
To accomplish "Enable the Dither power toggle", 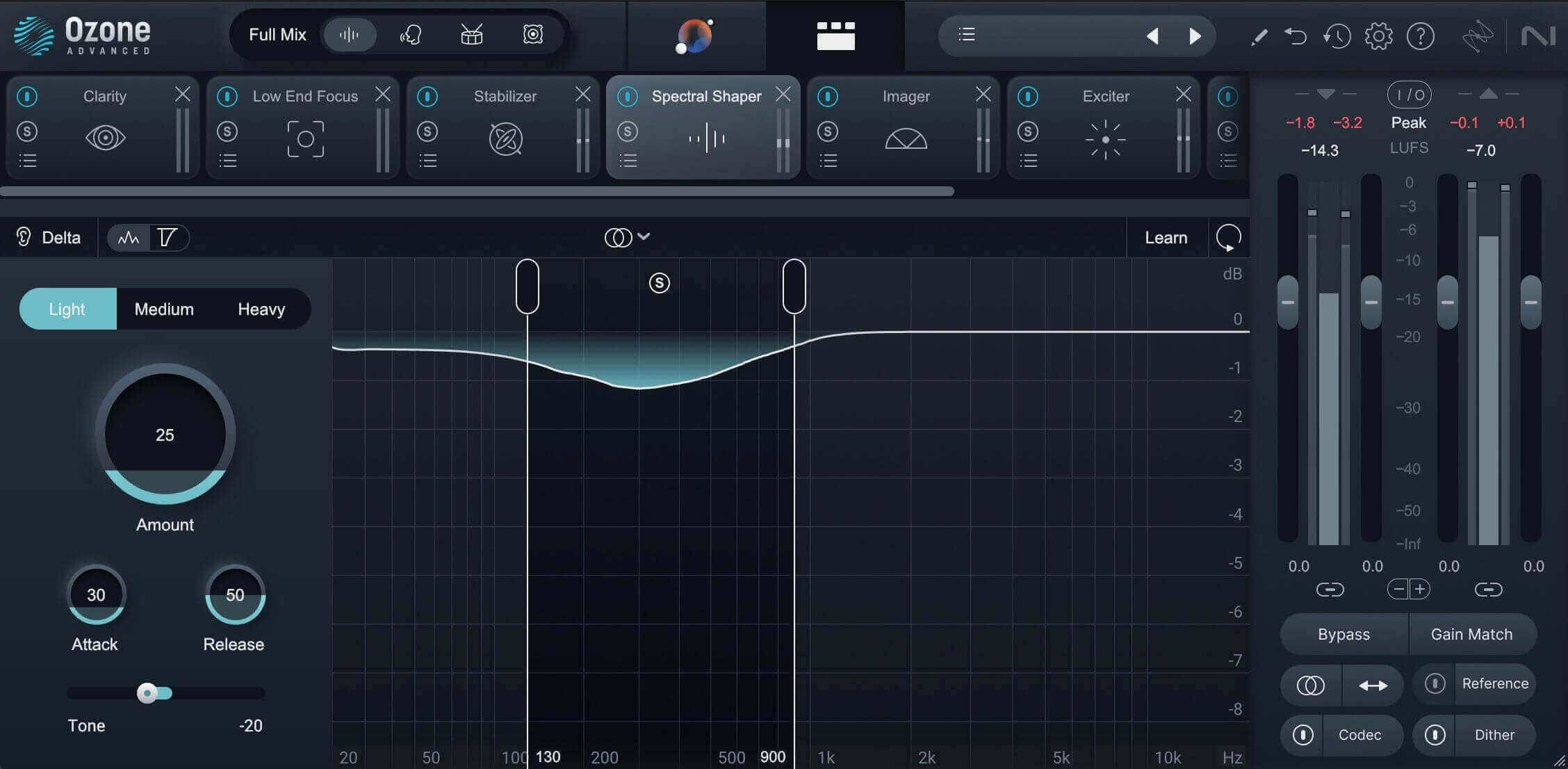I will point(1435,735).
